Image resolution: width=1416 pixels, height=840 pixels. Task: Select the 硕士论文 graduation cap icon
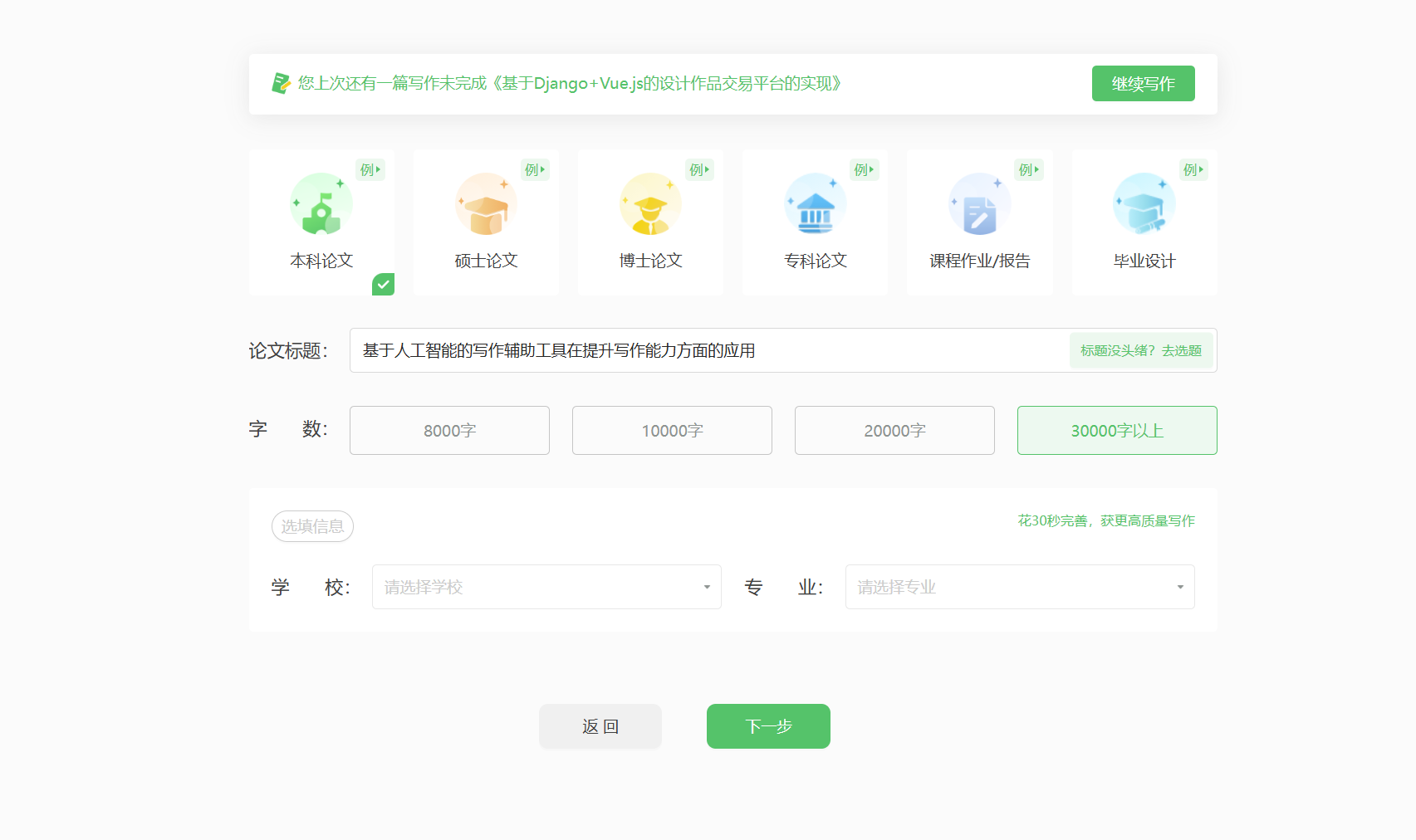tap(485, 204)
